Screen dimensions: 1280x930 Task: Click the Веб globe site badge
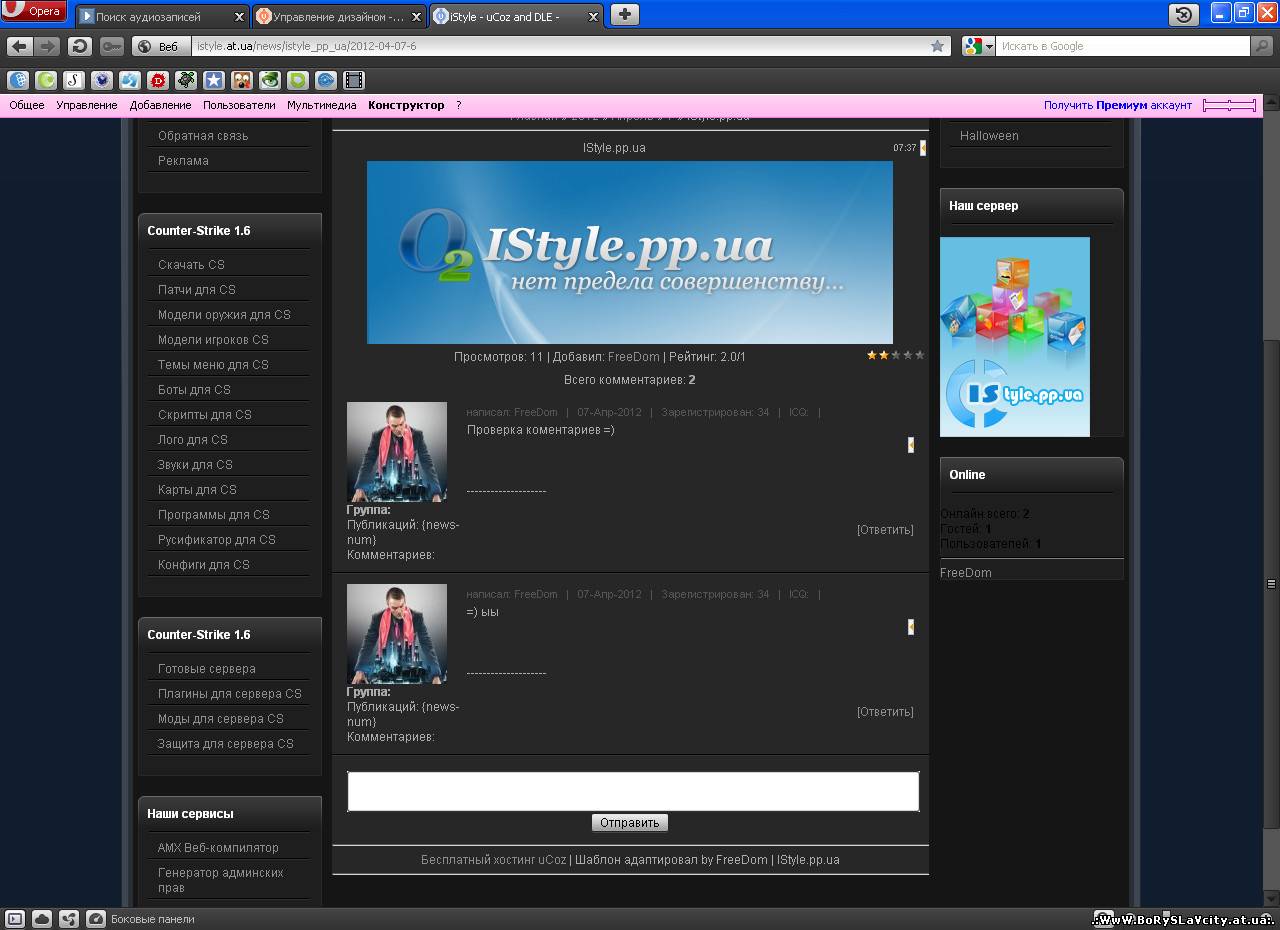[160, 46]
